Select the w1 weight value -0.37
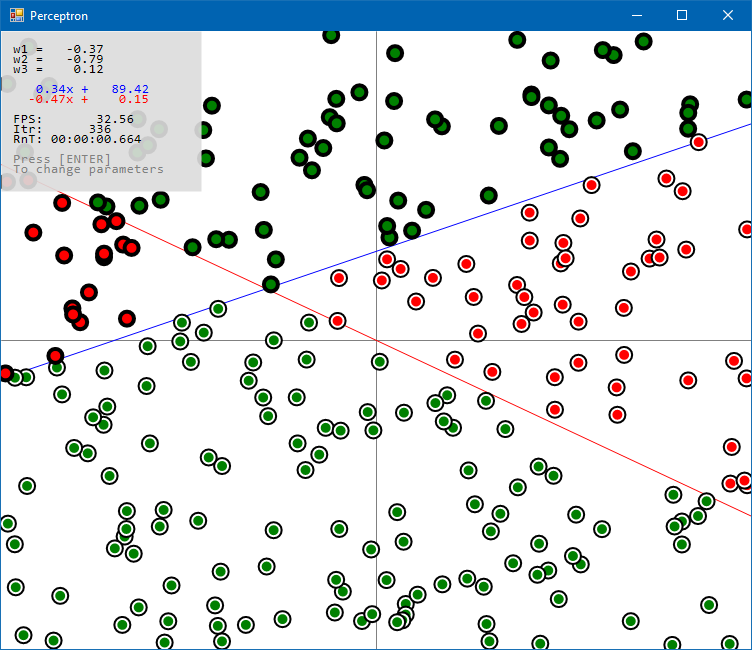752x650 pixels. pyautogui.click(x=84, y=49)
